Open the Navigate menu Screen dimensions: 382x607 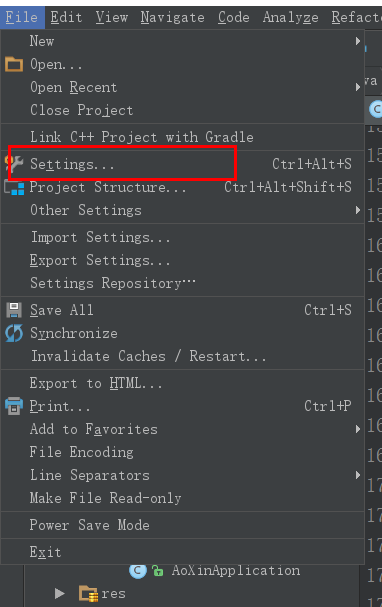point(172,17)
